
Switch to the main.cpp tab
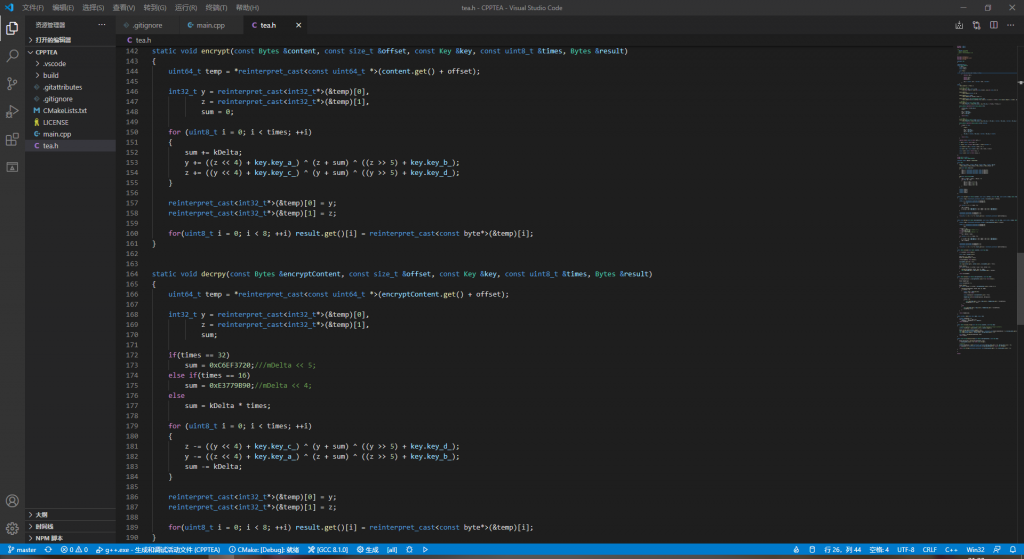point(210,24)
